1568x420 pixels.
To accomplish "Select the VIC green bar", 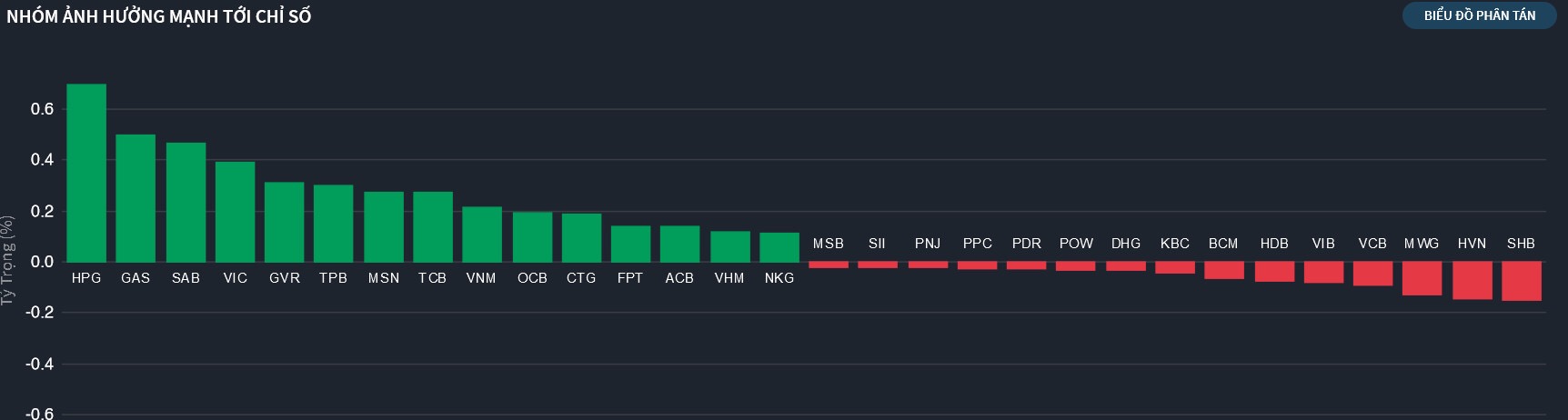I will [235, 212].
